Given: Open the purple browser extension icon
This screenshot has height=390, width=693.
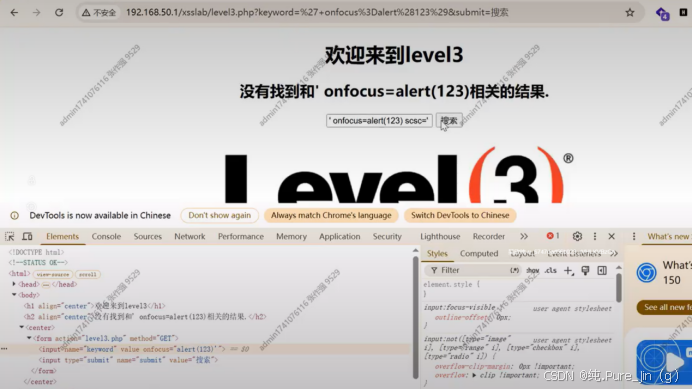Looking at the screenshot, I should [662, 13].
